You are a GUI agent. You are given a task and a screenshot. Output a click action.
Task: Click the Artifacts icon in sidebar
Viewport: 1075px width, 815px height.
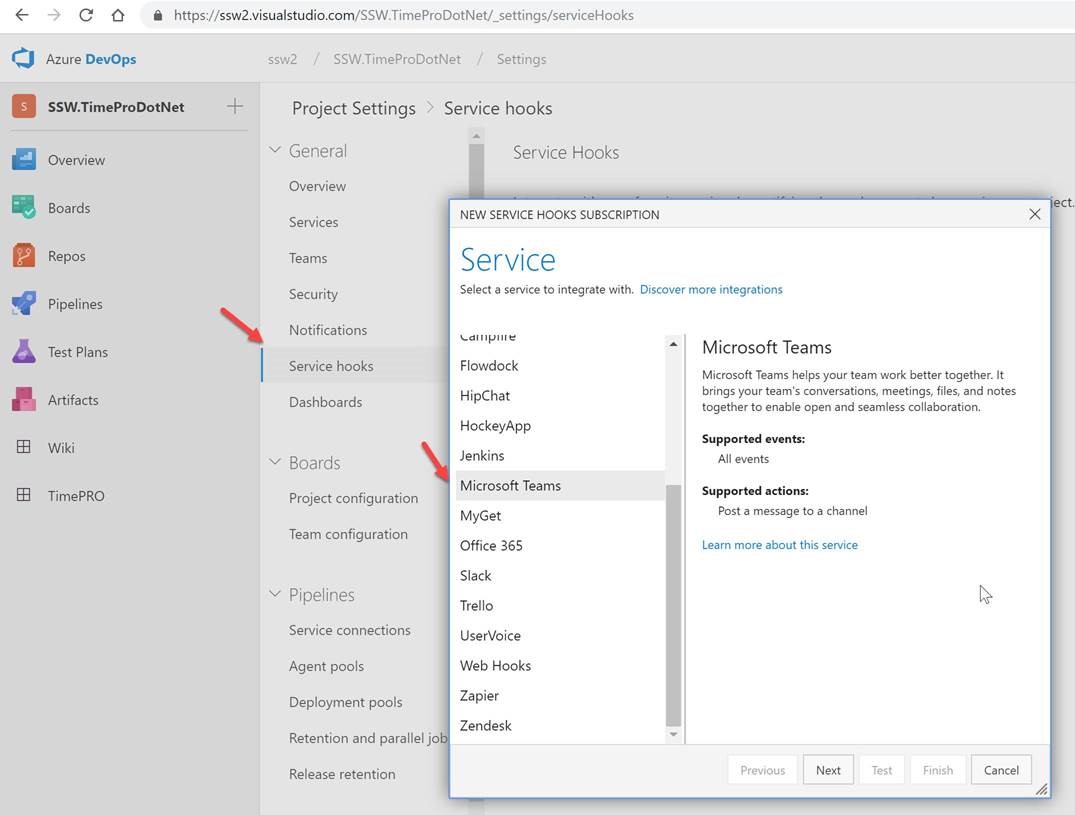[x=24, y=400]
